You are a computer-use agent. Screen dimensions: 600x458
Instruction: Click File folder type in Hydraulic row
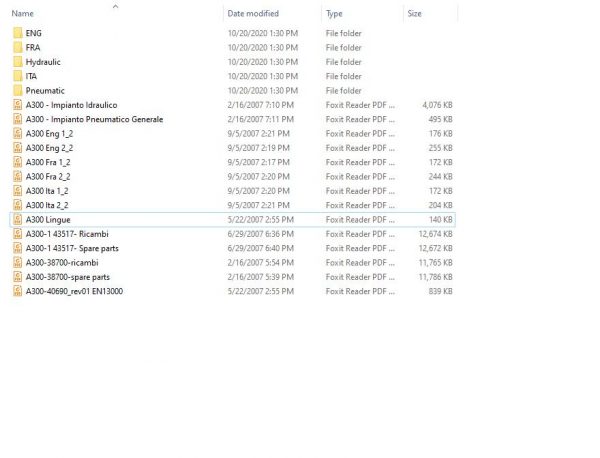click(344, 62)
